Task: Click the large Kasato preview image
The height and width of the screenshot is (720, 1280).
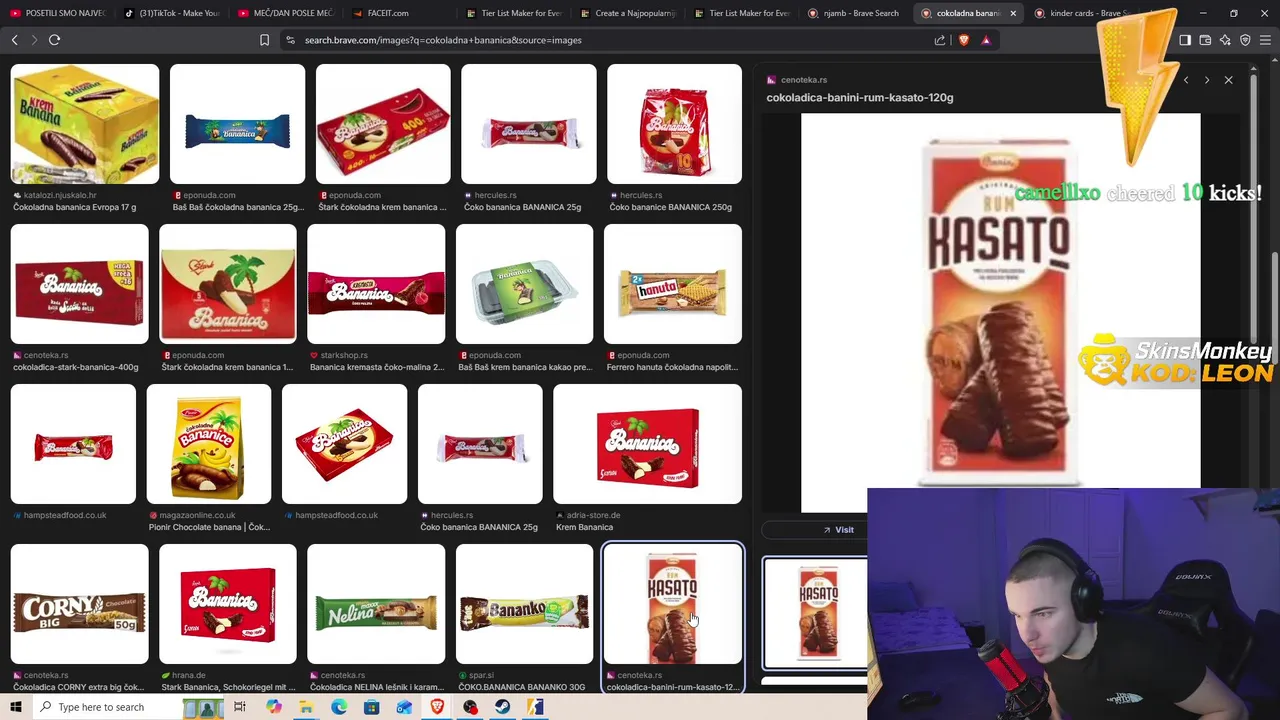Action: [x=1000, y=312]
